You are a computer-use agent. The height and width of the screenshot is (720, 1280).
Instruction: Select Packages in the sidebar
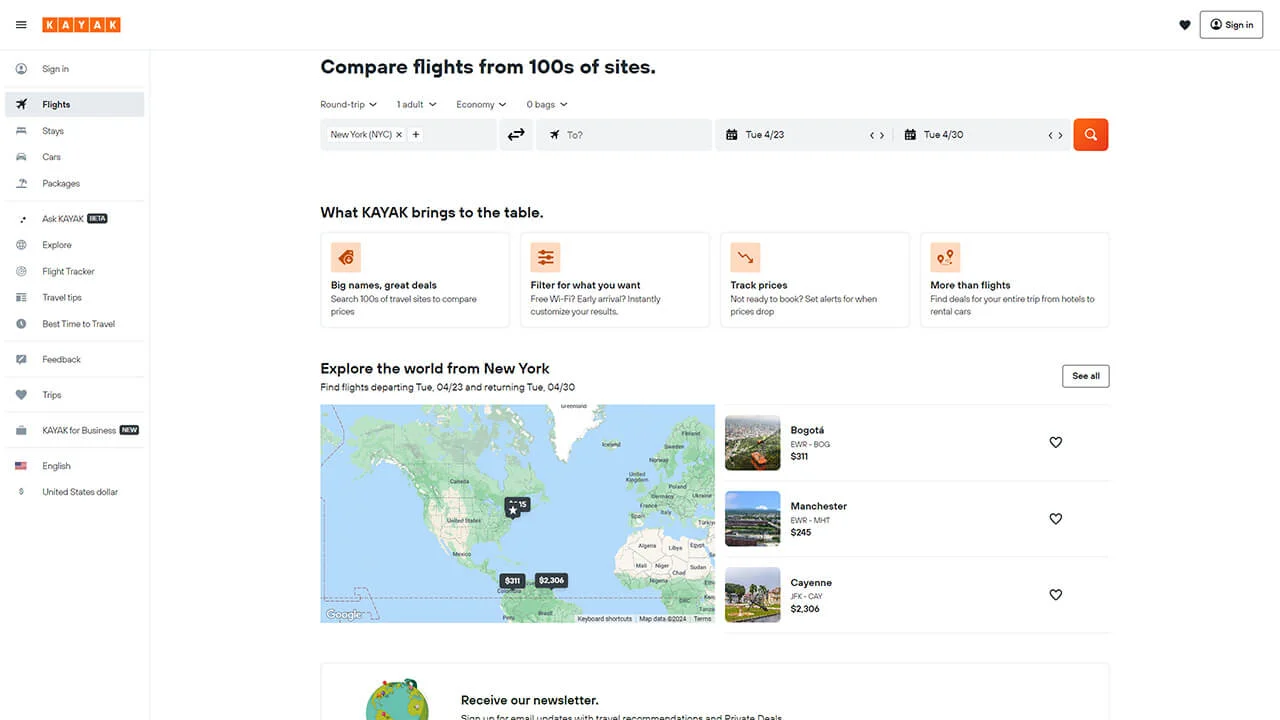pos(75,183)
